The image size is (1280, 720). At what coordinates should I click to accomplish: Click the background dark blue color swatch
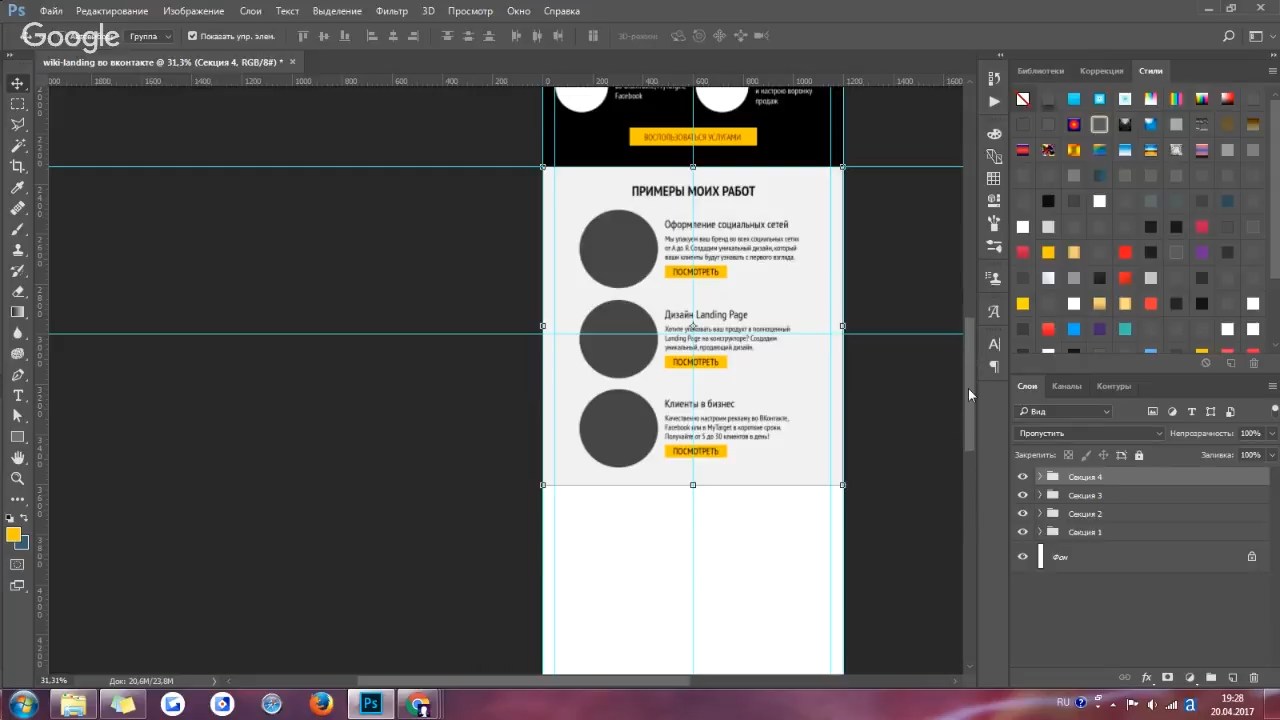[x=24, y=545]
